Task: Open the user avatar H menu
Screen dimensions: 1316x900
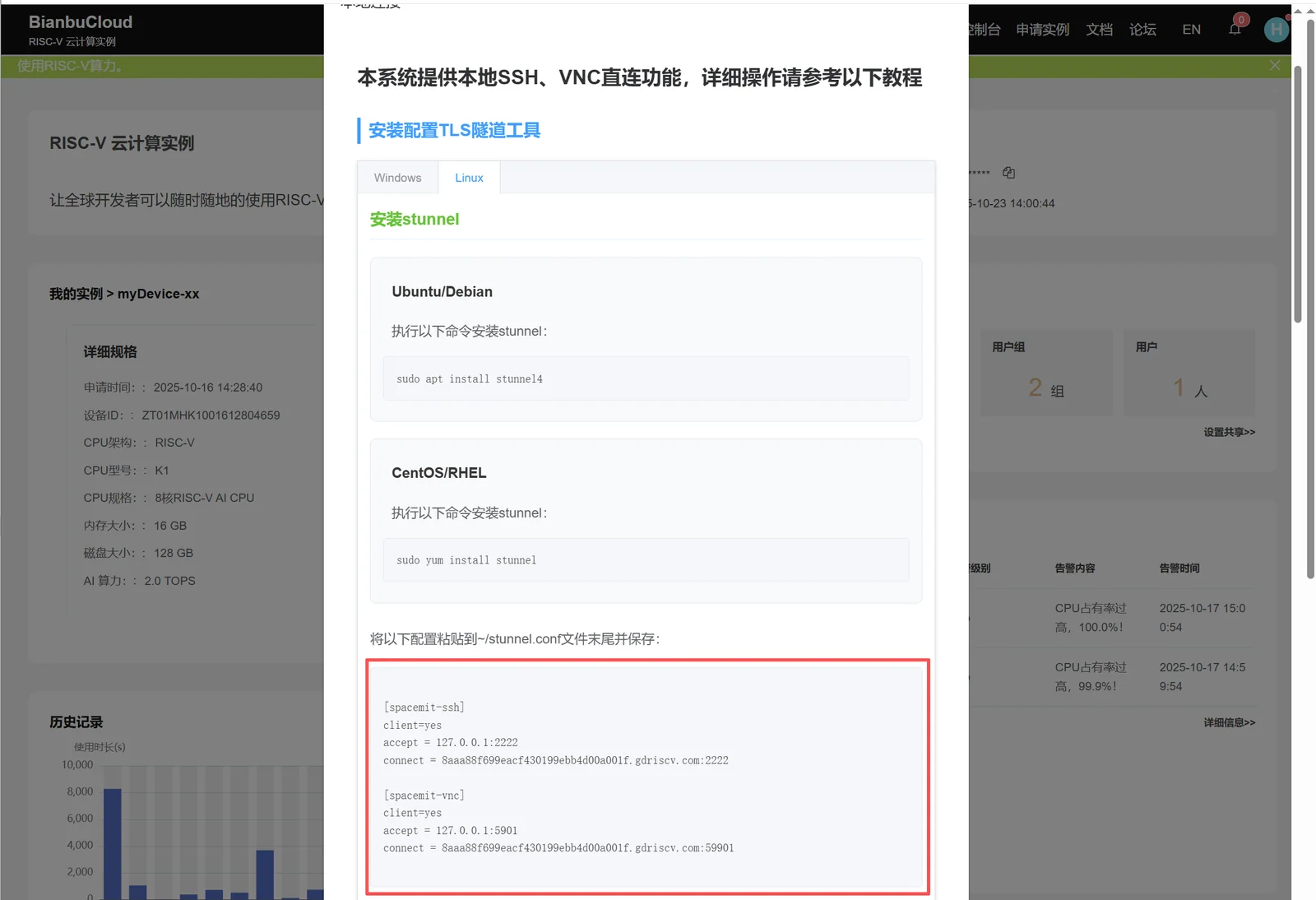Action: point(1276,30)
